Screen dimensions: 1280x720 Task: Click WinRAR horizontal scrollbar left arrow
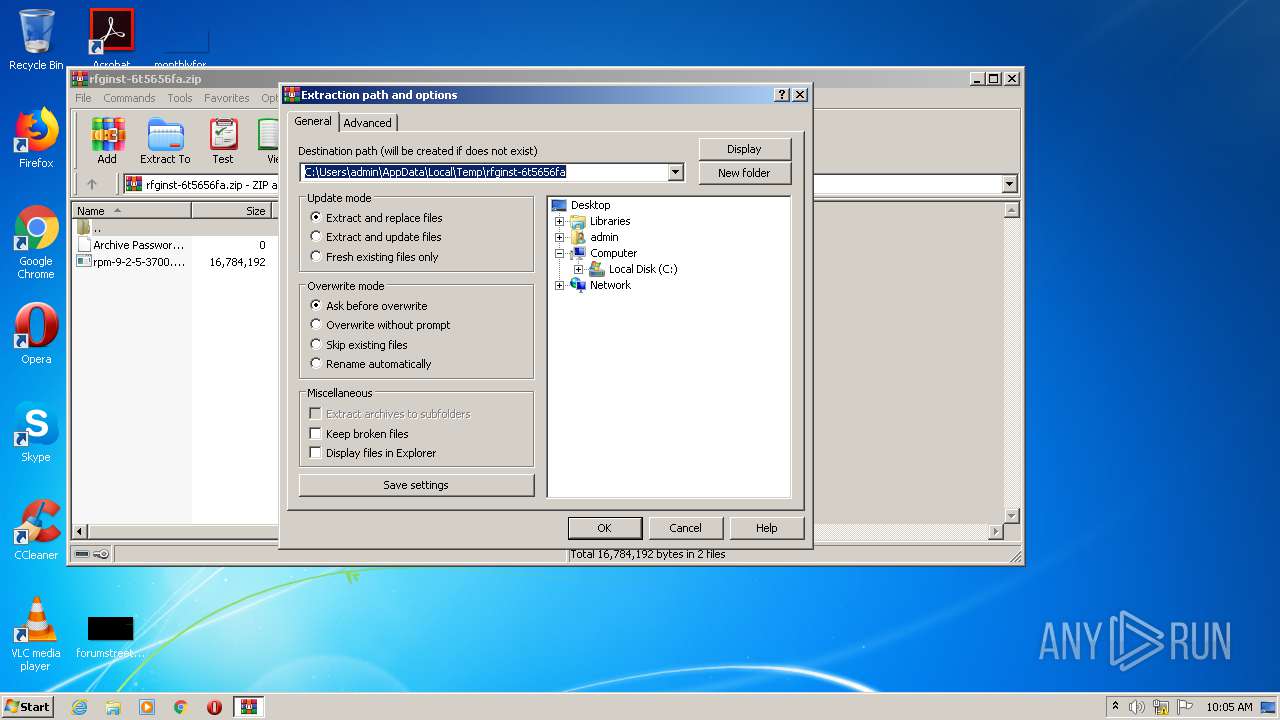(x=80, y=532)
